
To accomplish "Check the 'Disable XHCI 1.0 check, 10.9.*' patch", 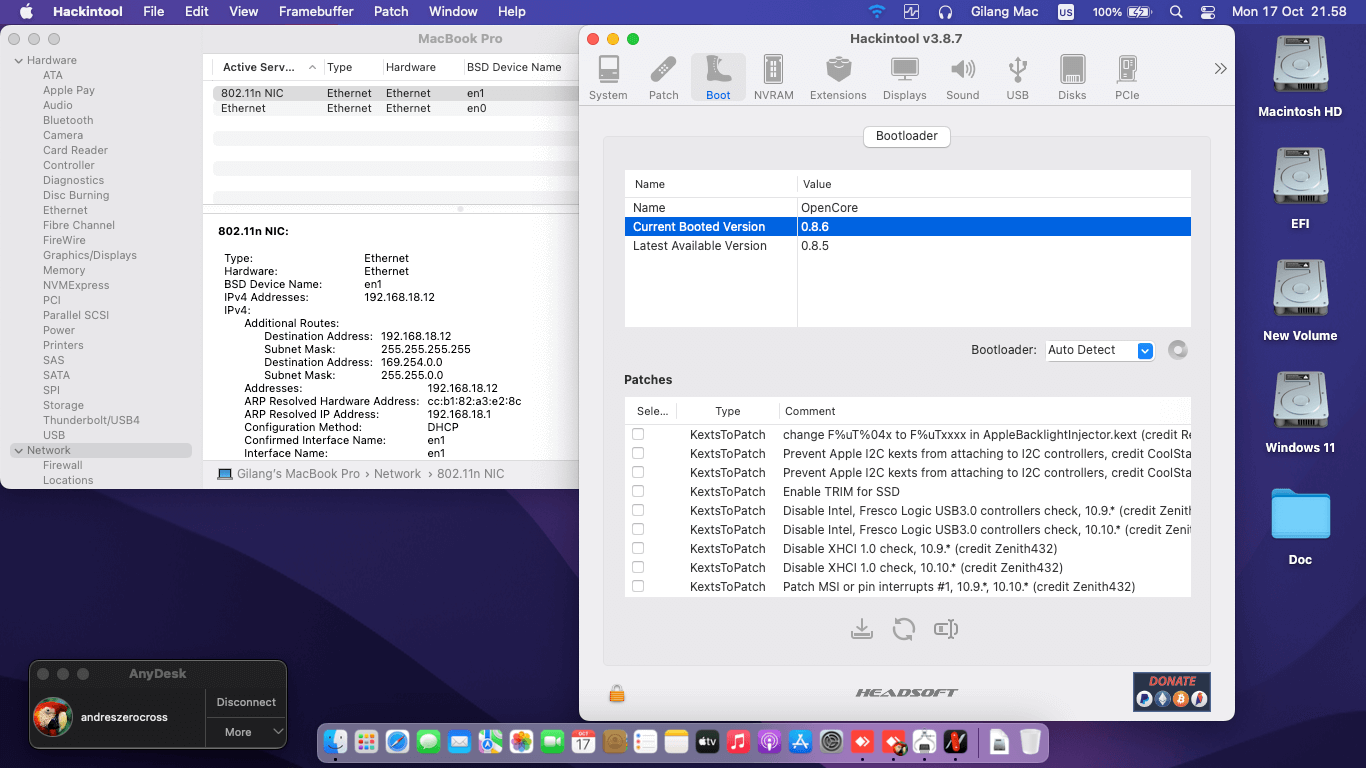I will tap(638, 548).
